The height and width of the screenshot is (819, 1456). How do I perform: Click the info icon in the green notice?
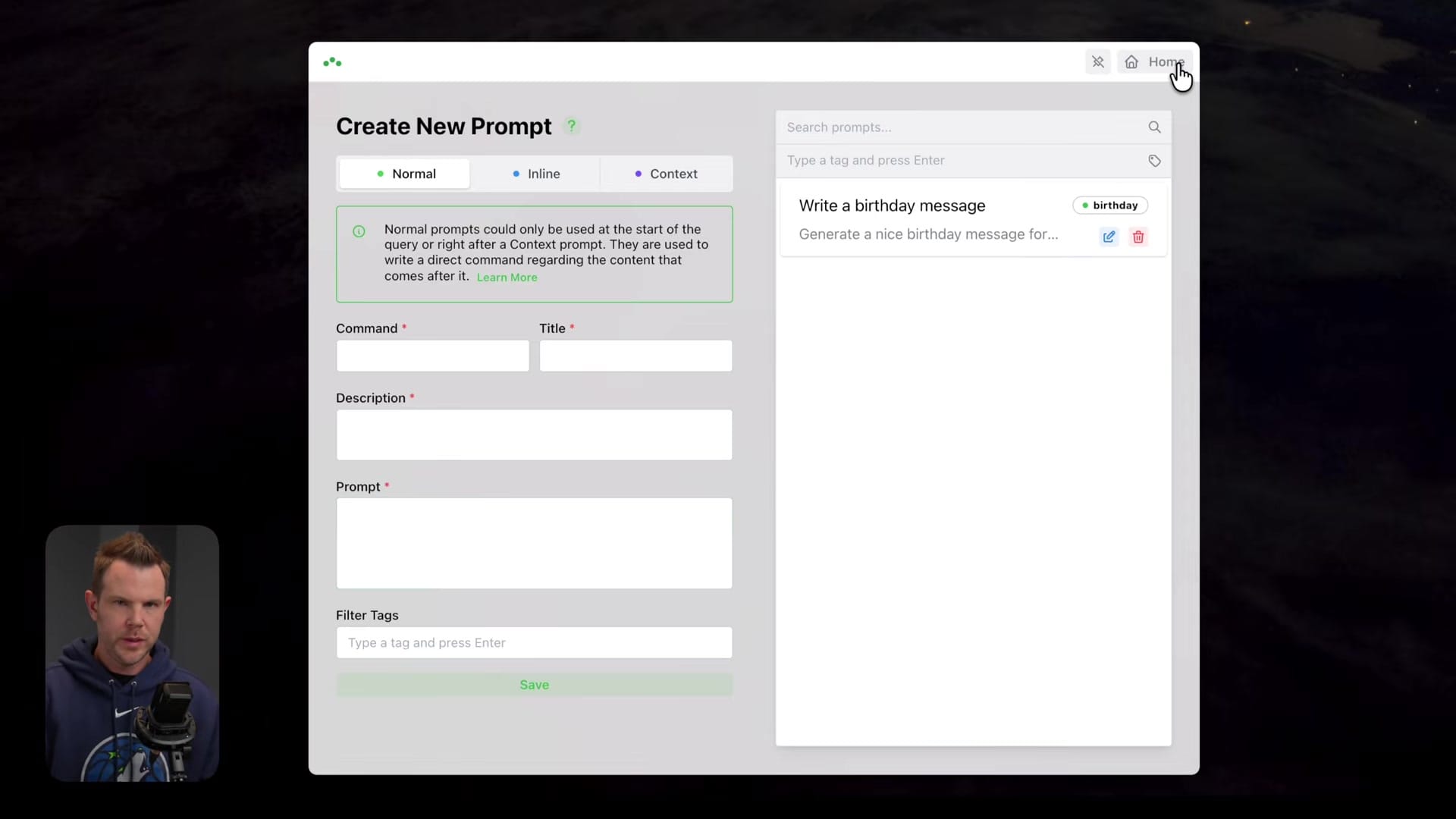pyautogui.click(x=359, y=231)
